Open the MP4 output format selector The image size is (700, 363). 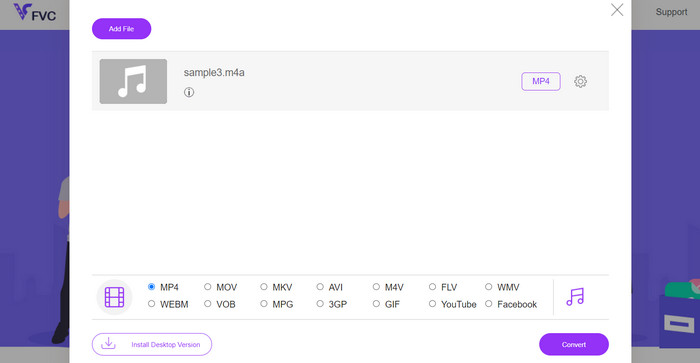coord(541,81)
